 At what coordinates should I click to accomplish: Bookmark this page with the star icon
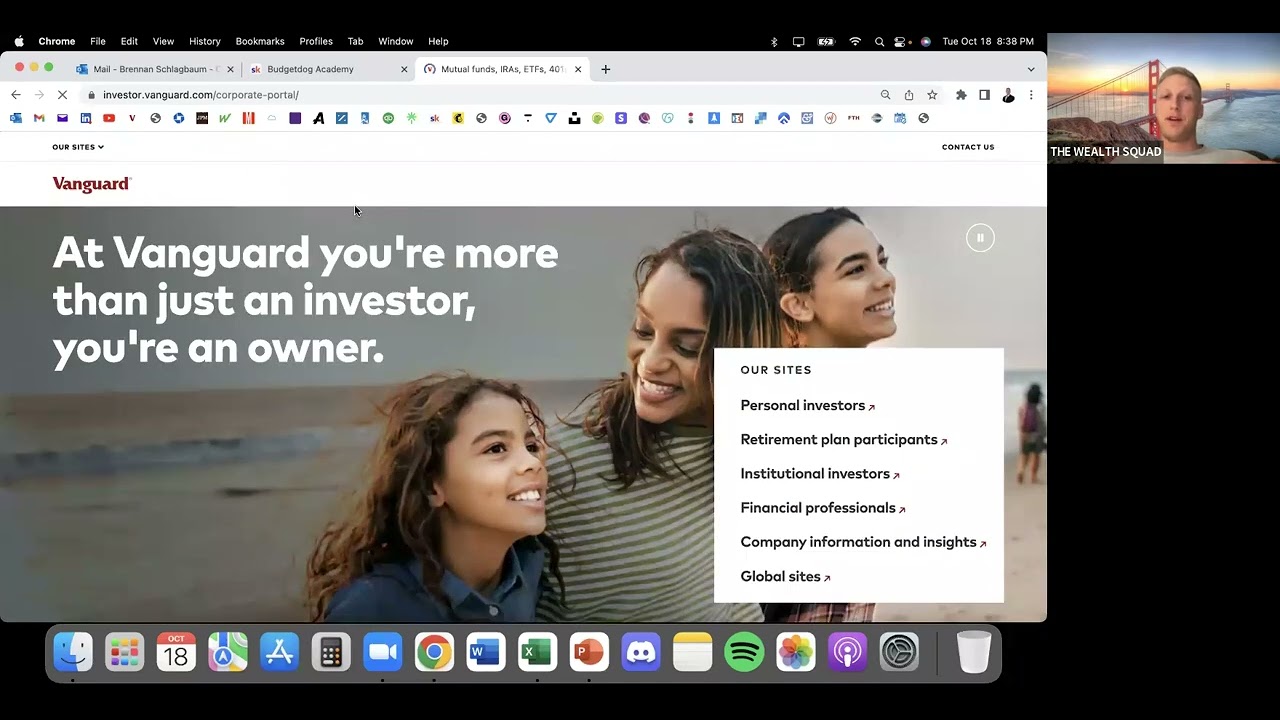[x=932, y=95]
